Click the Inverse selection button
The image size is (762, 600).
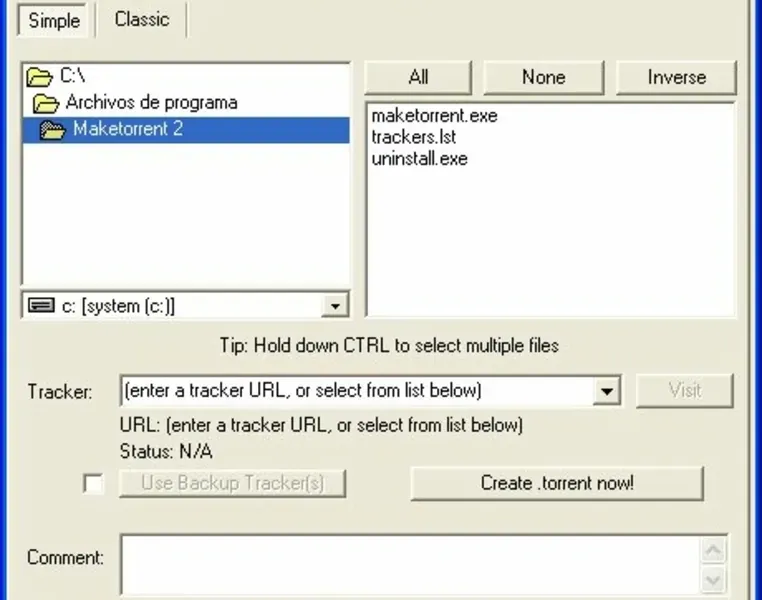[x=676, y=77]
